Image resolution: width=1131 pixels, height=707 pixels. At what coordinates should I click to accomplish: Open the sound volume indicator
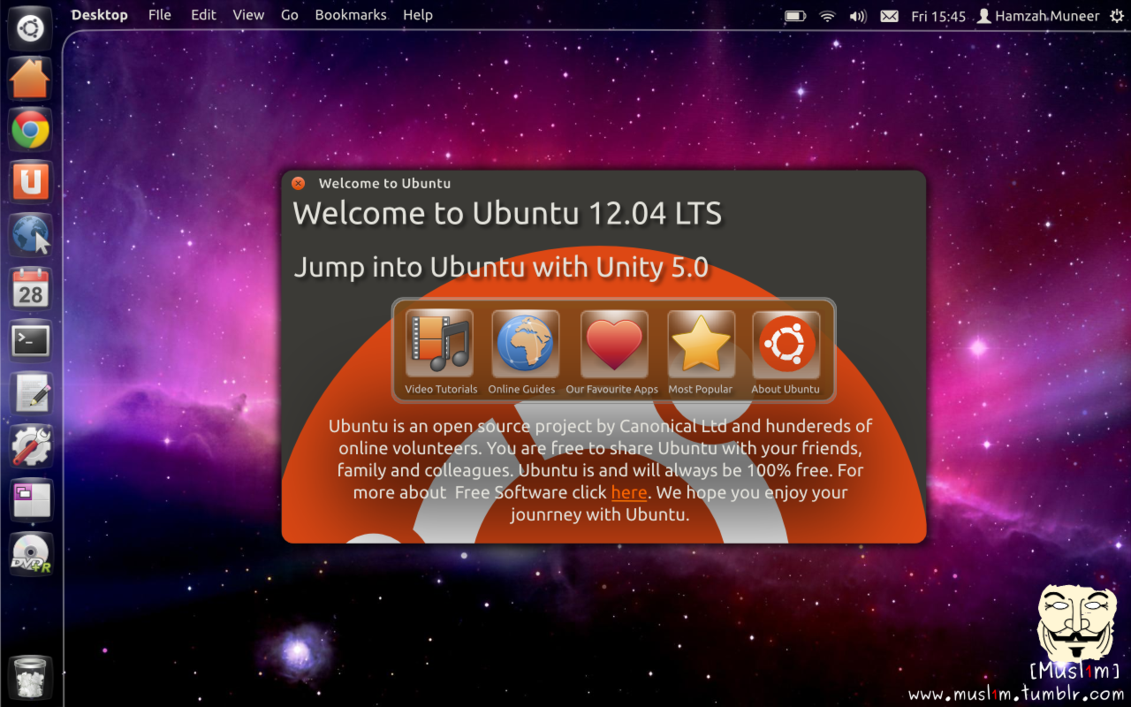point(858,16)
